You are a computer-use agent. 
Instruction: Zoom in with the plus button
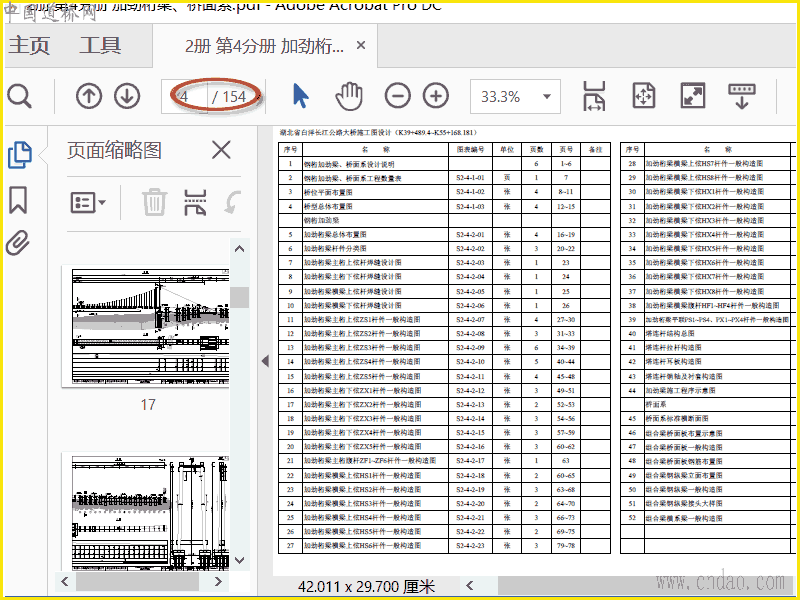[436, 96]
